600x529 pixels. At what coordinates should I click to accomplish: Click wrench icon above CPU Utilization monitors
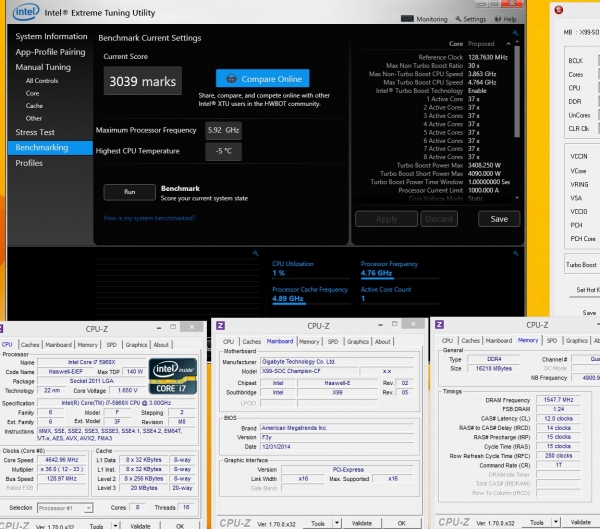point(515,253)
